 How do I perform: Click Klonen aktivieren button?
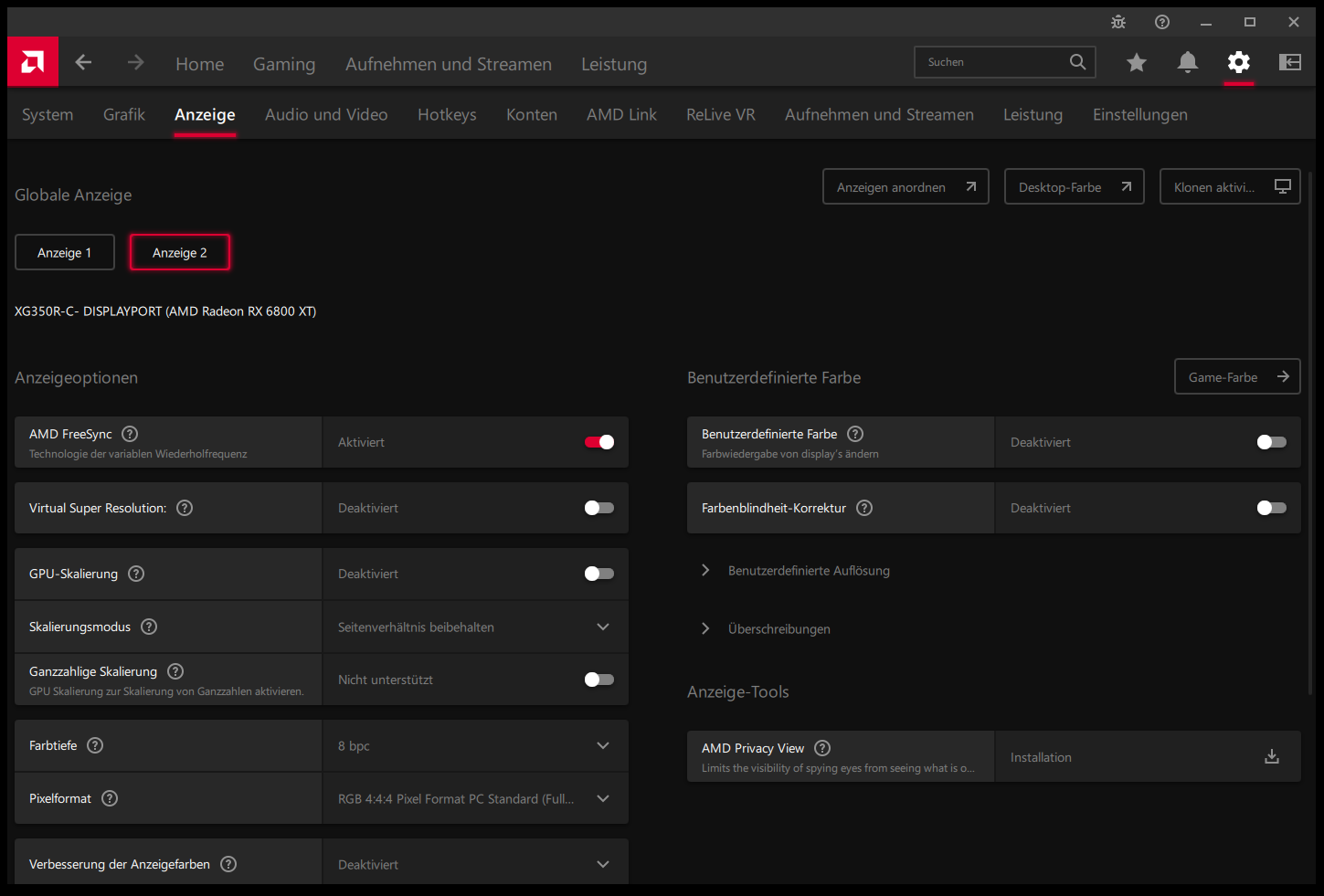(1230, 186)
